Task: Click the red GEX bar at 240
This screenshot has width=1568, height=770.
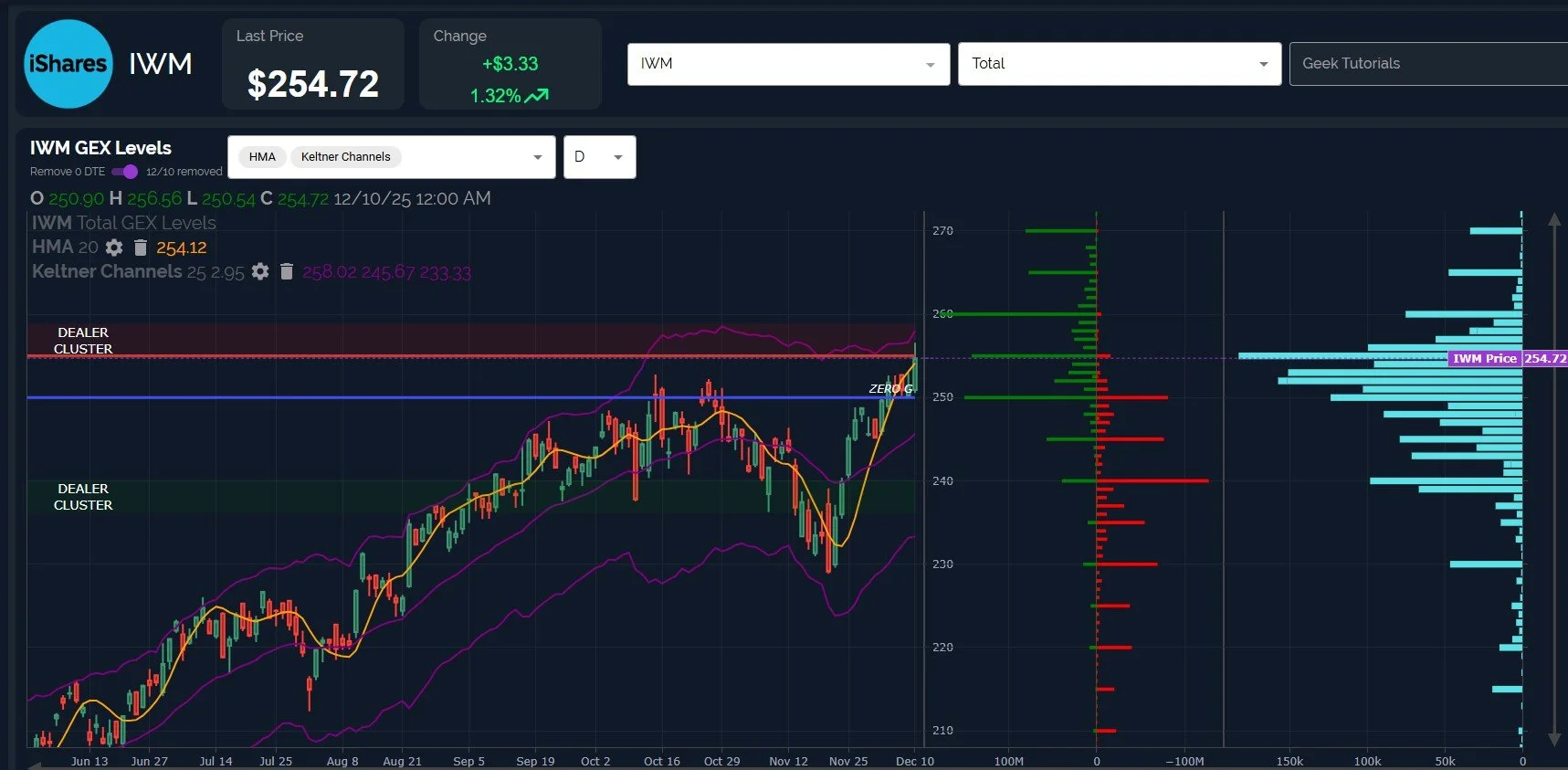Action: 1152,480
